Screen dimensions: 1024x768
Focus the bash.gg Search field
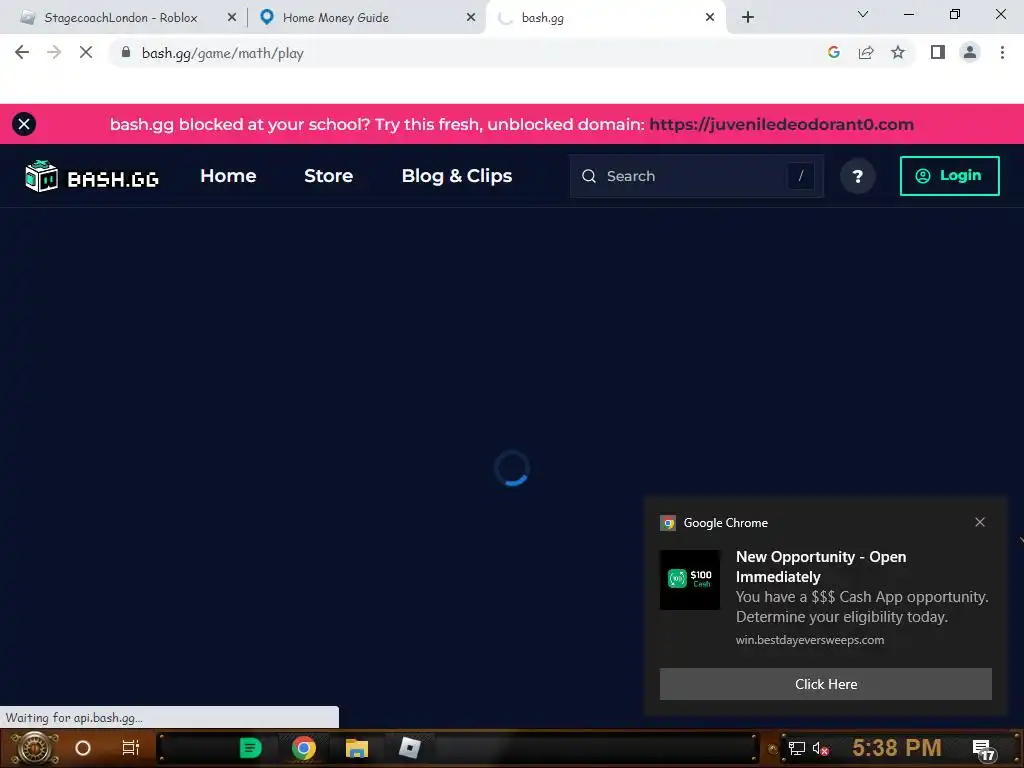coord(696,176)
